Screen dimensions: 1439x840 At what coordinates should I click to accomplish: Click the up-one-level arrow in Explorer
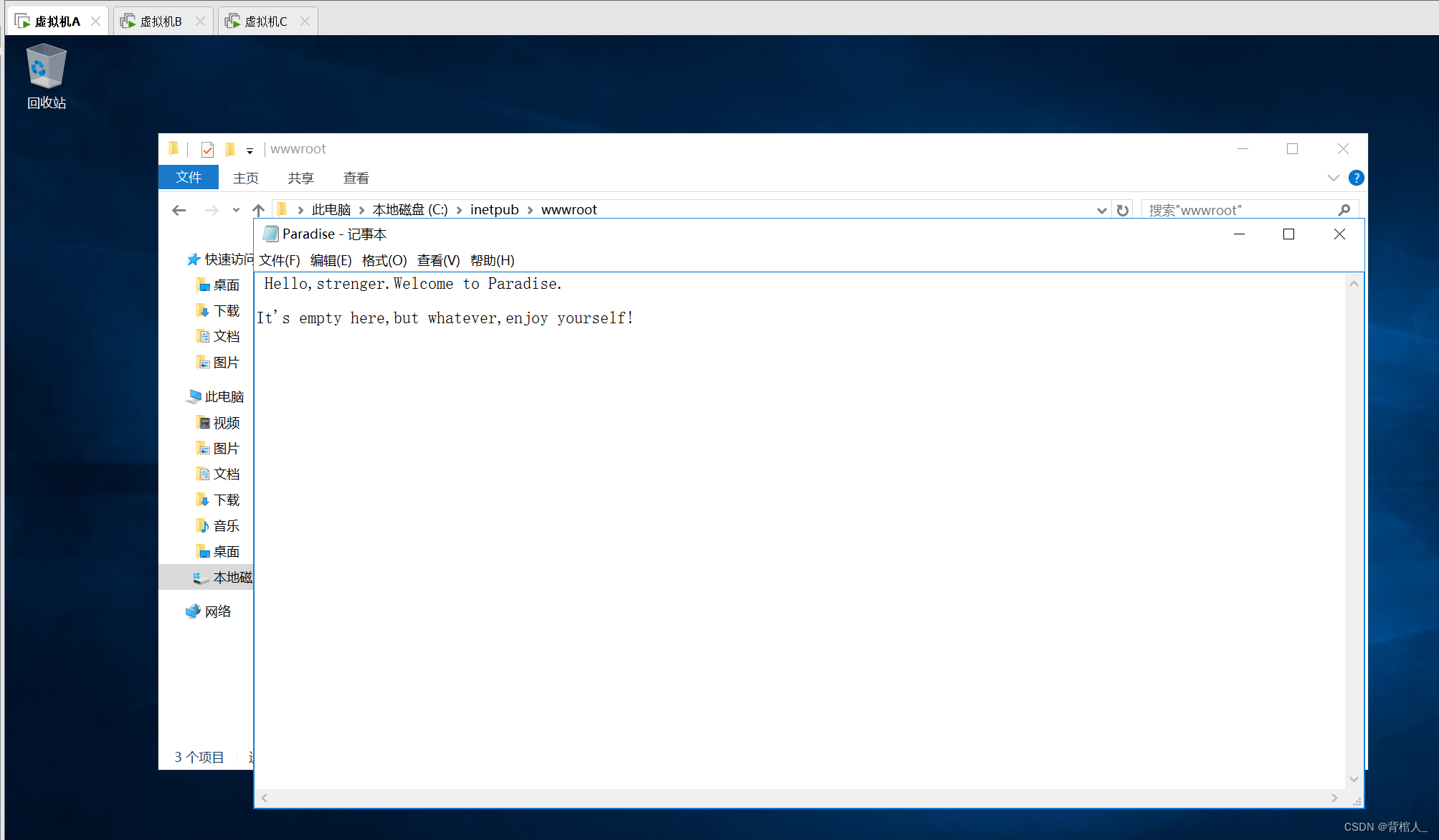coord(259,210)
